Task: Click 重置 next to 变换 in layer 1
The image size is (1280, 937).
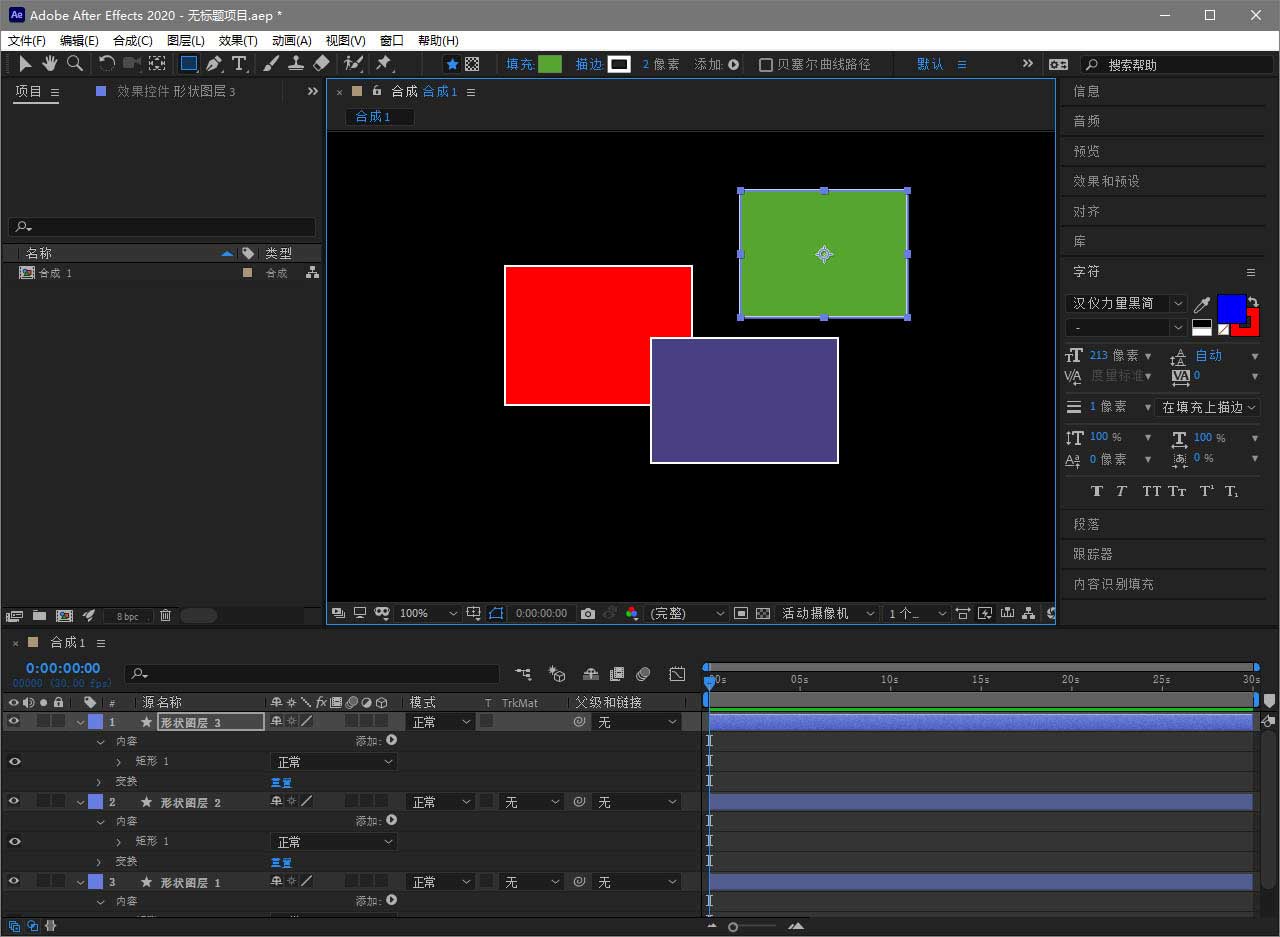Action: [x=281, y=782]
